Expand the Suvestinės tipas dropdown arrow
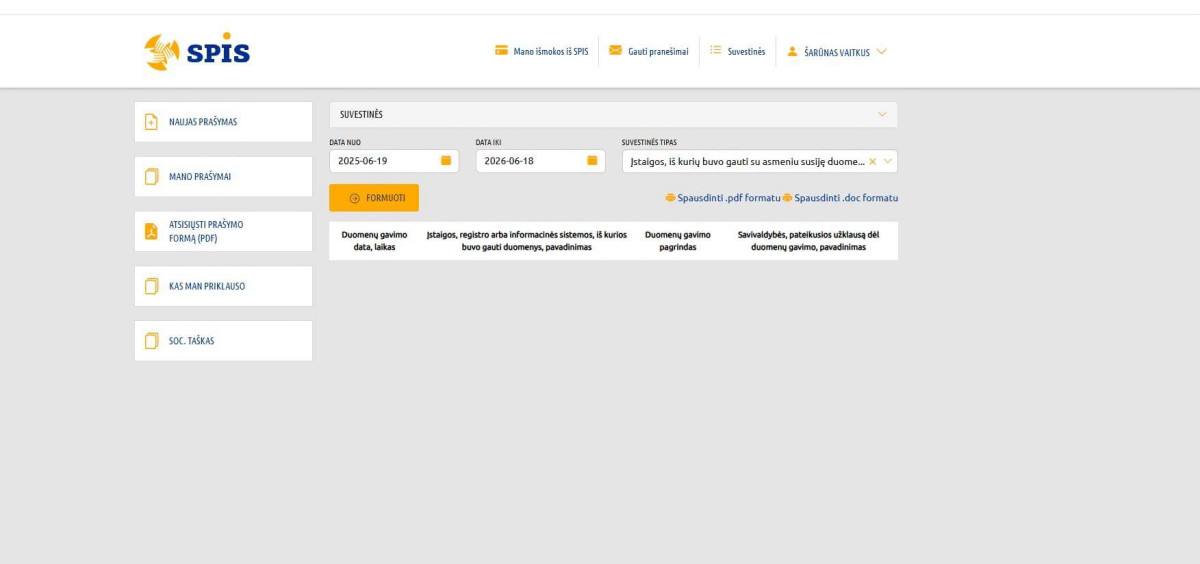 pos(888,161)
